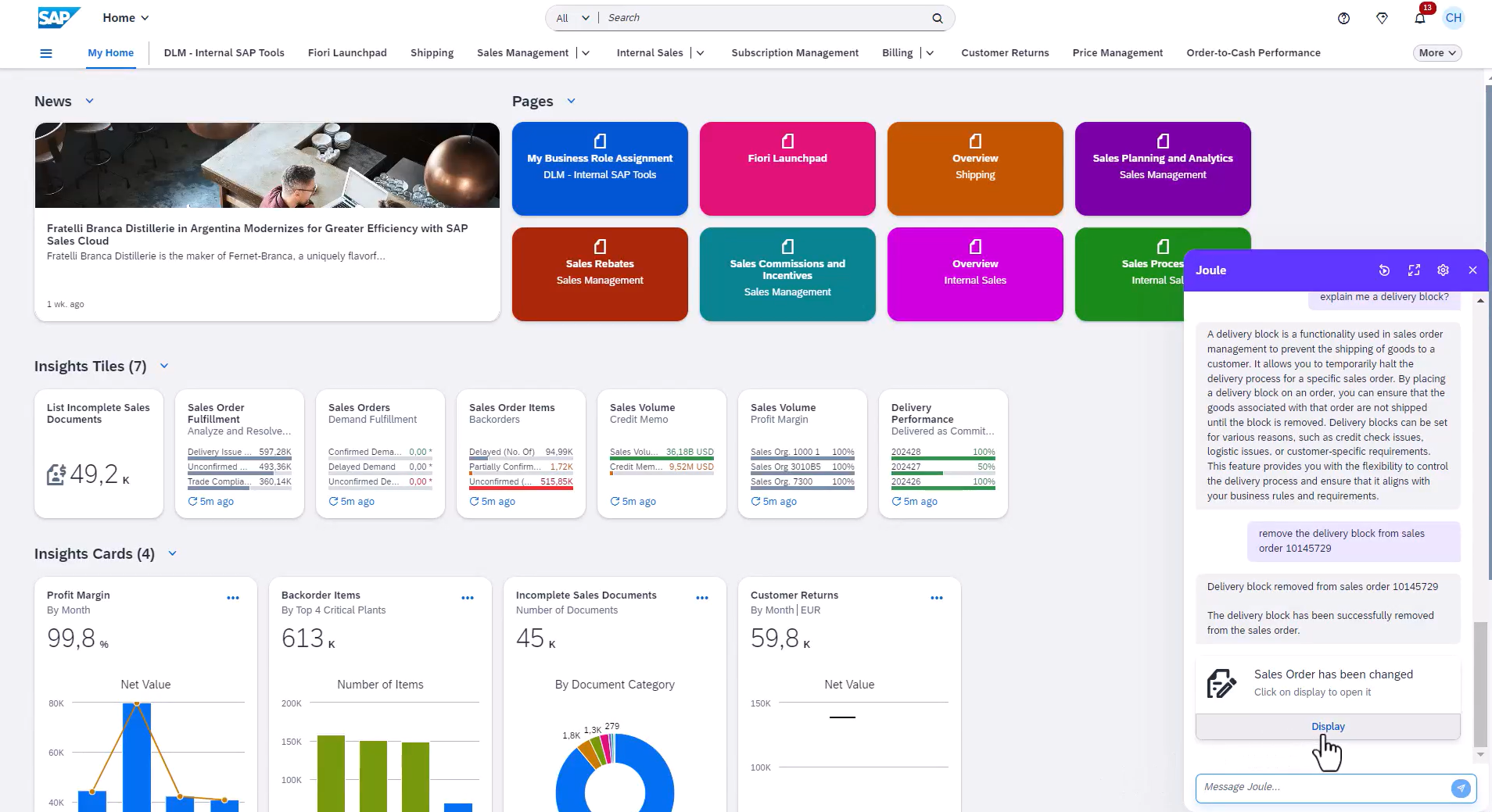The image size is (1492, 812).
Task: Open Sales Planning and Analytics page tile
Action: (x=1163, y=169)
